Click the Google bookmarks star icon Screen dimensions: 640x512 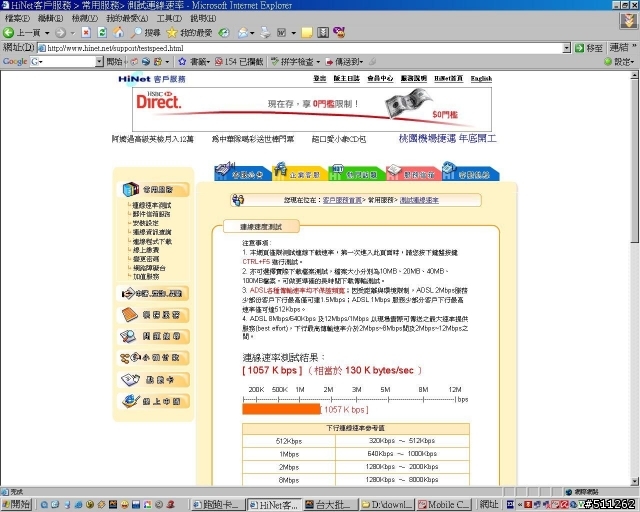coord(182,62)
